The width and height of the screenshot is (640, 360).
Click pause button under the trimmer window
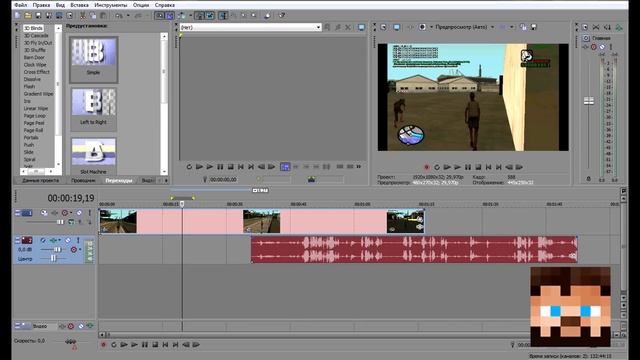click(x=220, y=167)
